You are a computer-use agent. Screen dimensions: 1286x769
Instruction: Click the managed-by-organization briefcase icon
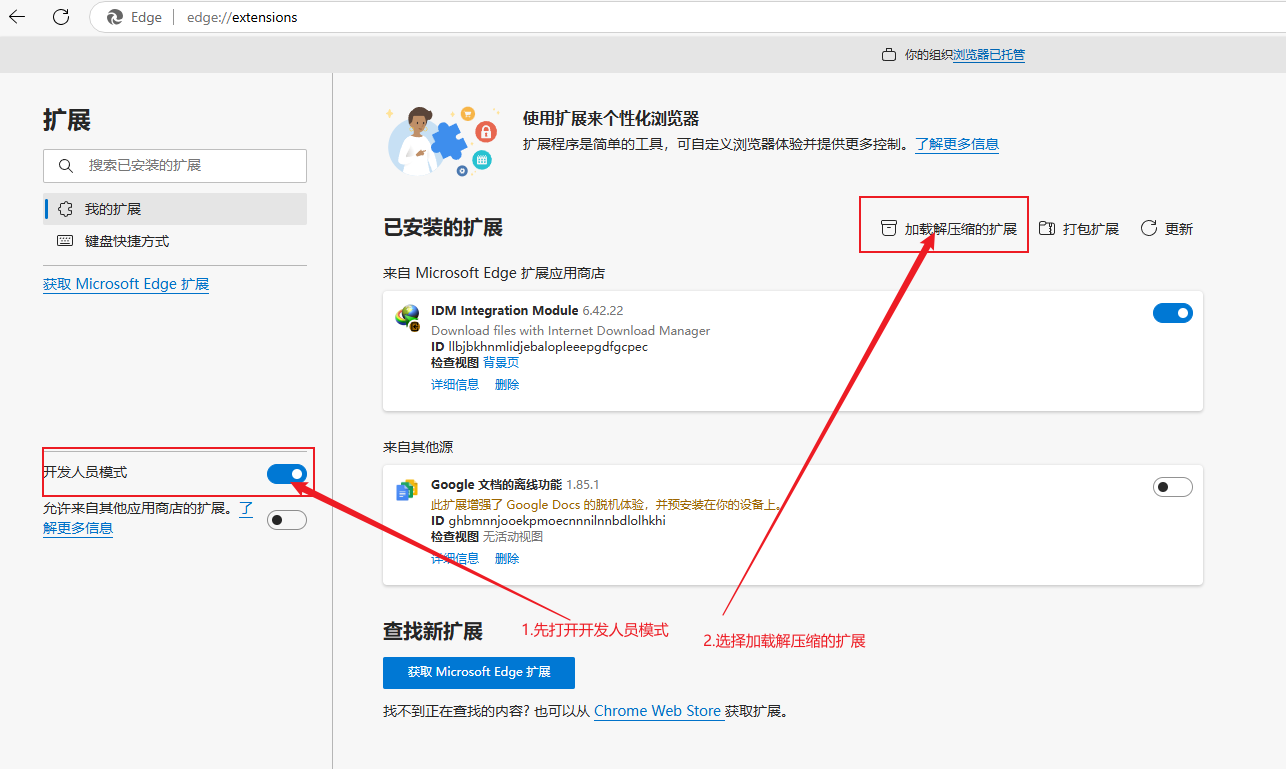pos(888,55)
